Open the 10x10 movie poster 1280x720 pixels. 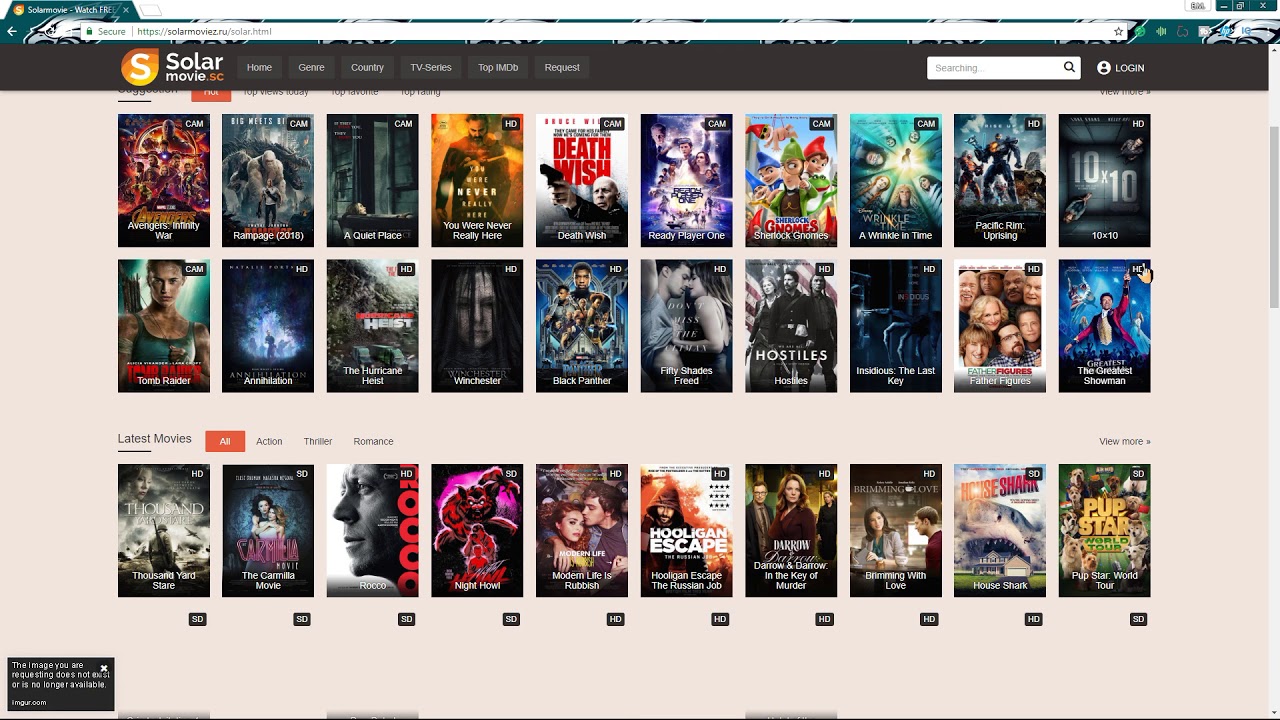pyautogui.click(x=1105, y=180)
